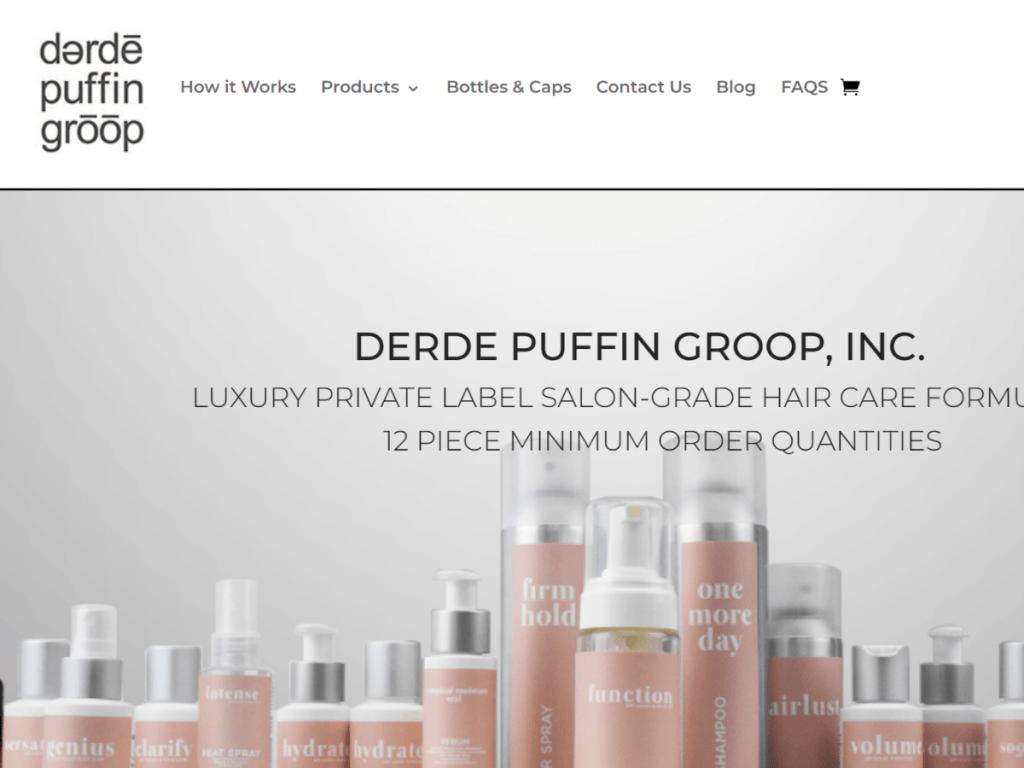This screenshot has width=1024, height=768.
Task: Click the 12 Piece Minimum Order Quantities text
Action: click(x=662, y=441)
